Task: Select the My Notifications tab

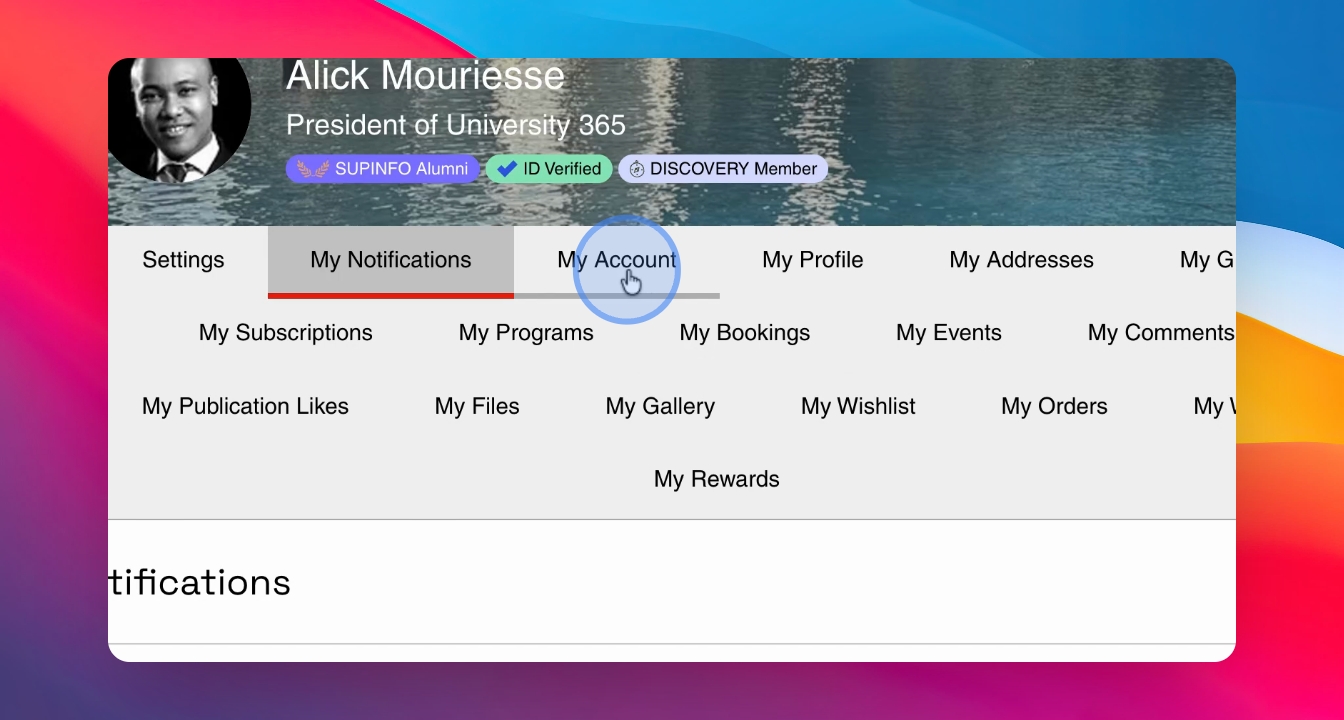Action: pyautogui.click(x=391, y=260)
